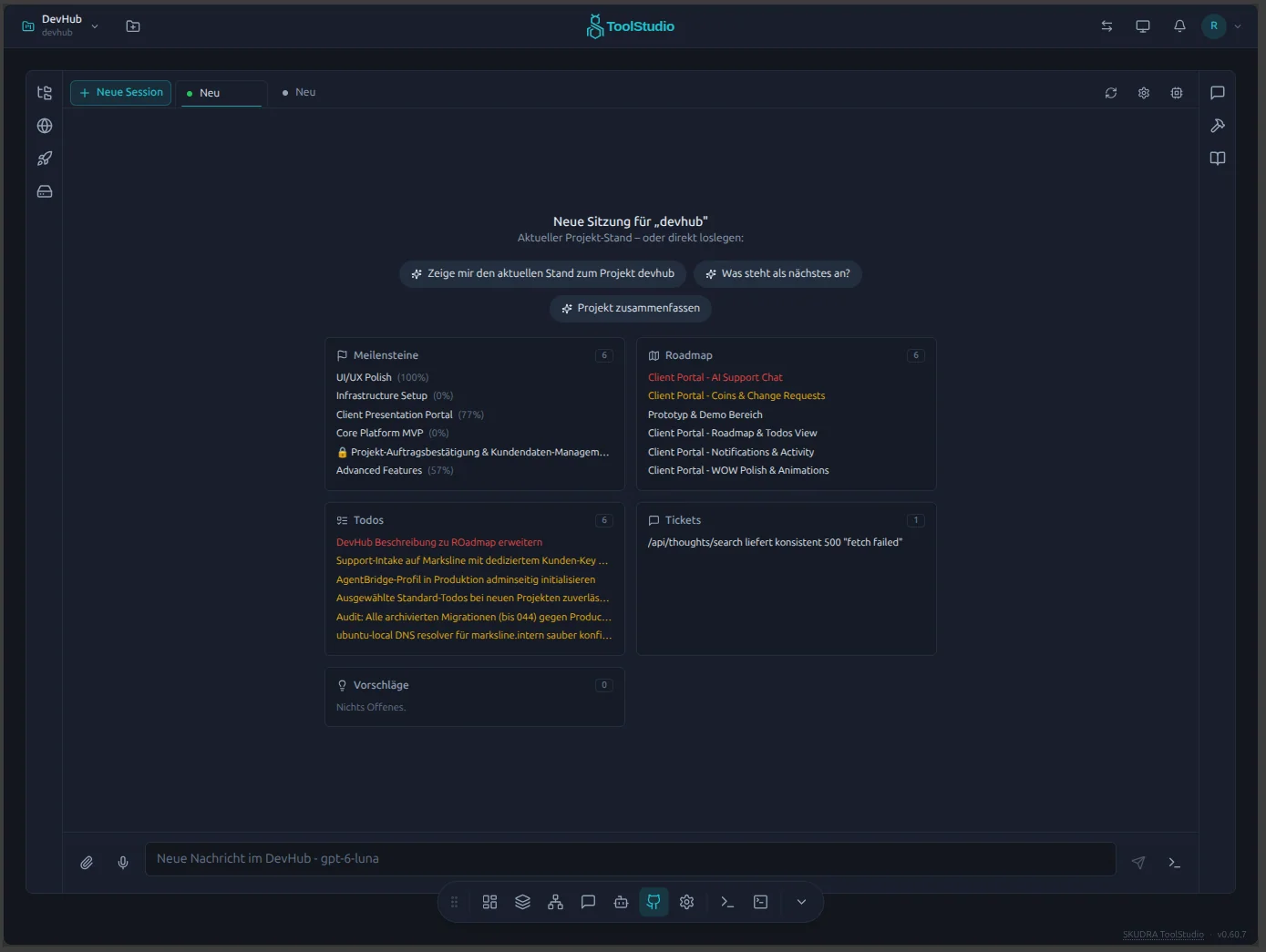1266x952 pixels.
Task: Open the globe browser panel
Action: (x=45, y=126)
